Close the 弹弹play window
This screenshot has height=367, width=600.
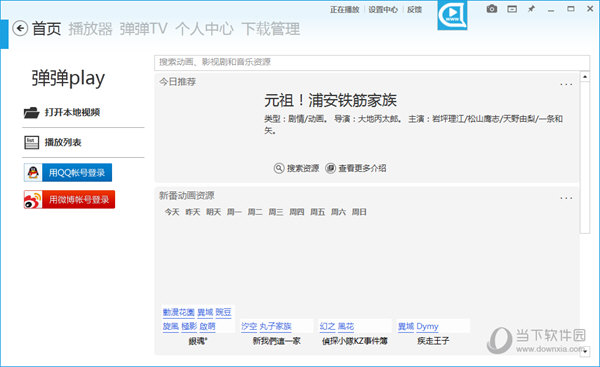pos(590,9)
